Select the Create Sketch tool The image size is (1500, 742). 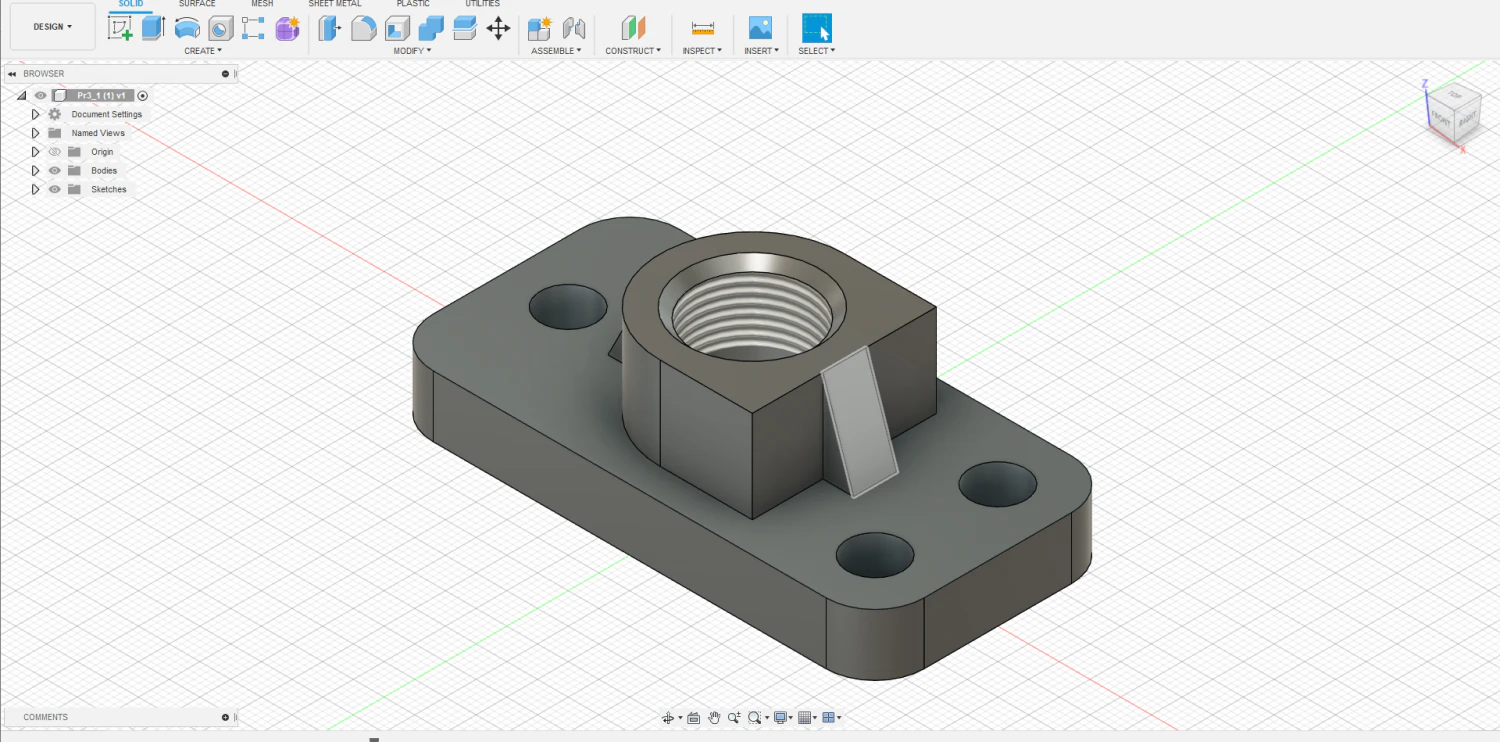click(120, 28)
